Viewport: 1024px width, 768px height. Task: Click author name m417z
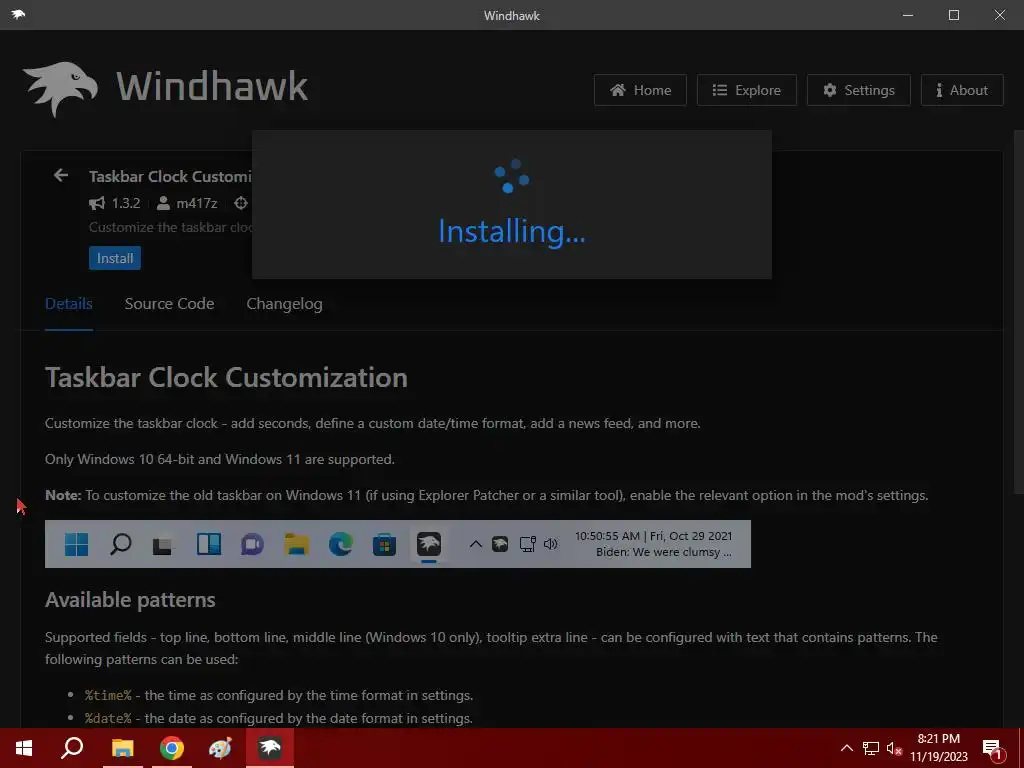(197, 203)
